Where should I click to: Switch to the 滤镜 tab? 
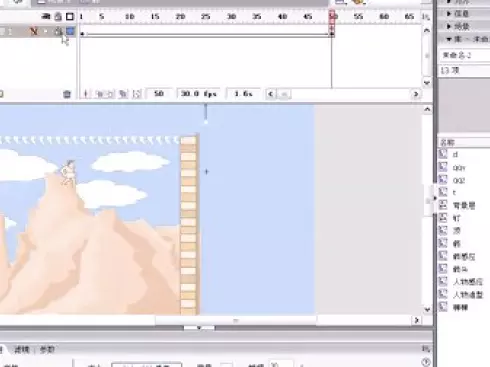point(22,350)
